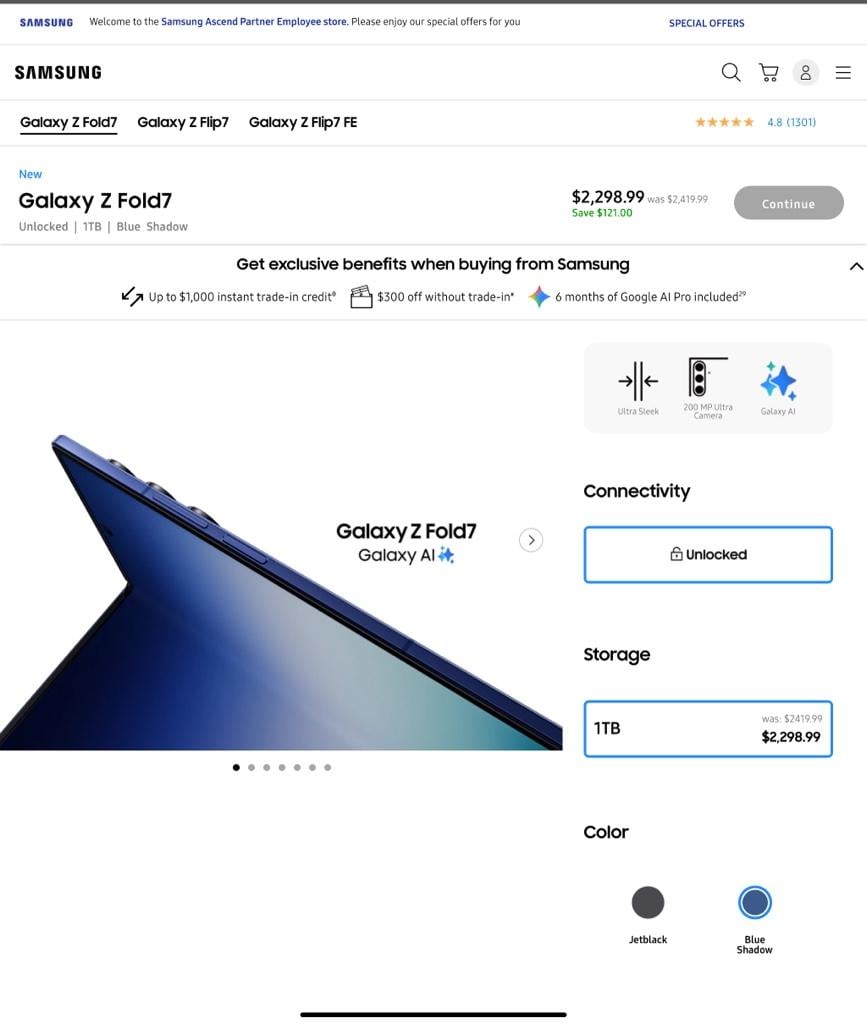Select the 1TB storage option
This screenshot has width=867, height=1024.
[x=708, y=729]
